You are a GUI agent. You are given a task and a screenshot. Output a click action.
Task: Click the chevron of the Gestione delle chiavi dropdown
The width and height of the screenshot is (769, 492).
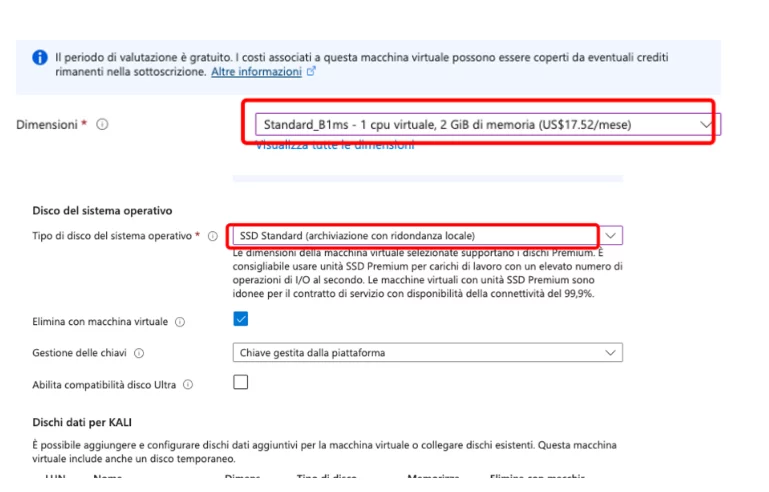click(610, 353)
